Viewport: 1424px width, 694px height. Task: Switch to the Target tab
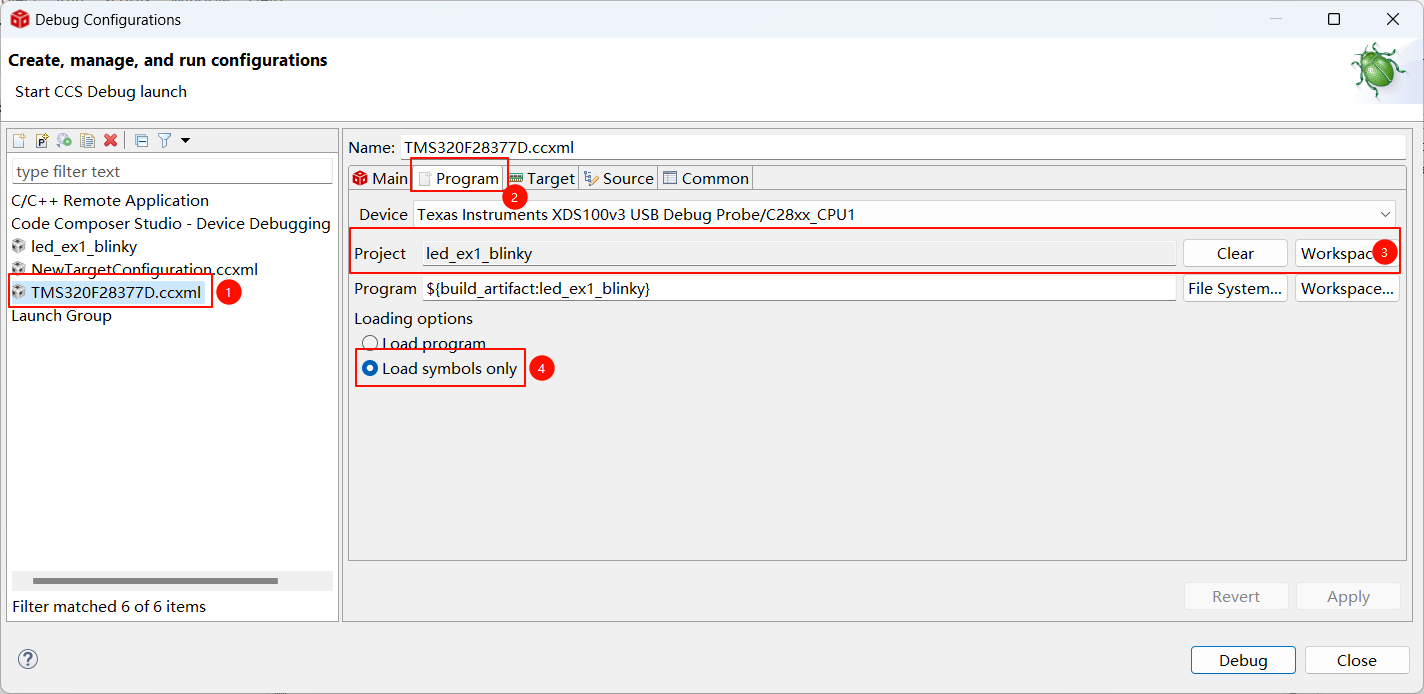541,179
